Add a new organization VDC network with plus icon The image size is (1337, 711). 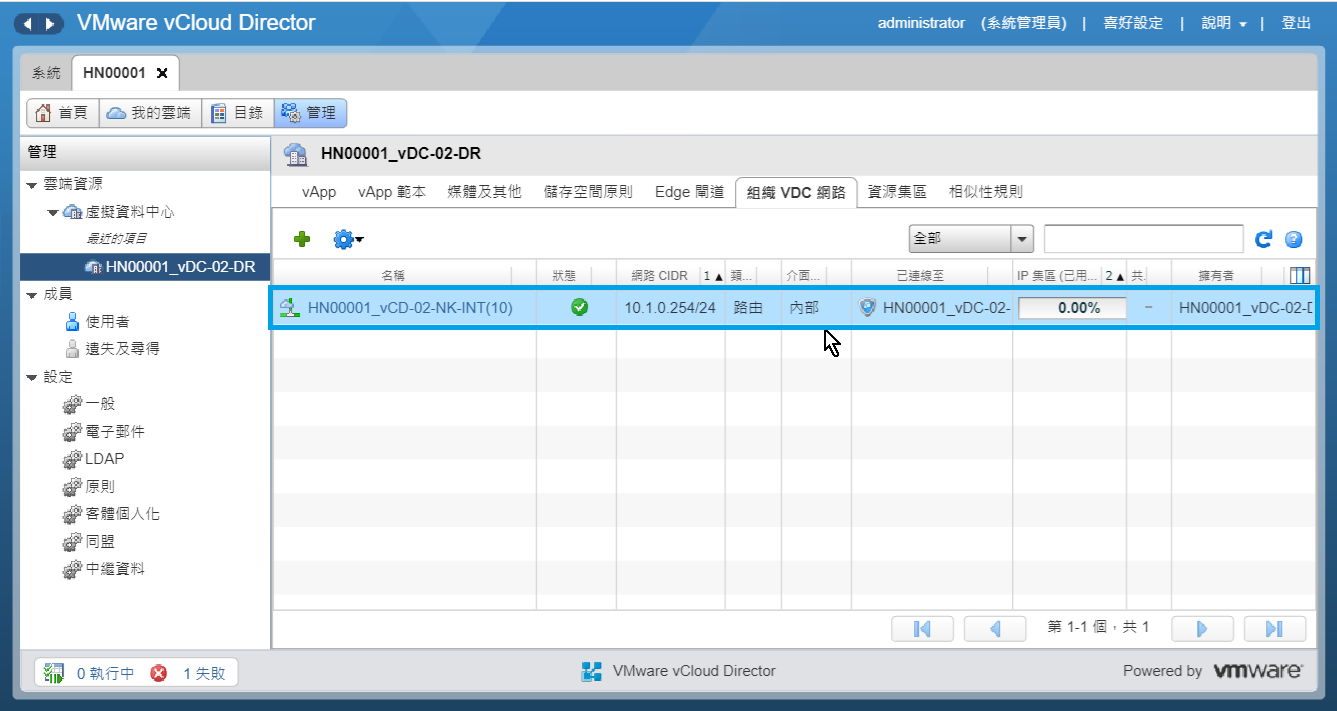click(x=302, y=239)
